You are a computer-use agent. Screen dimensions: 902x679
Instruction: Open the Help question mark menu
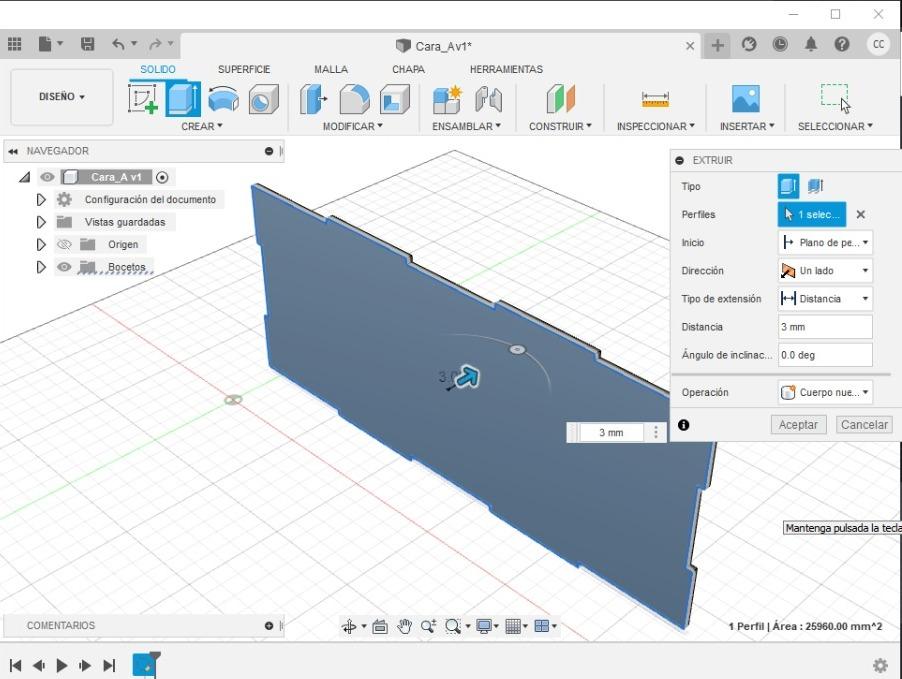[x=842, y=44]
